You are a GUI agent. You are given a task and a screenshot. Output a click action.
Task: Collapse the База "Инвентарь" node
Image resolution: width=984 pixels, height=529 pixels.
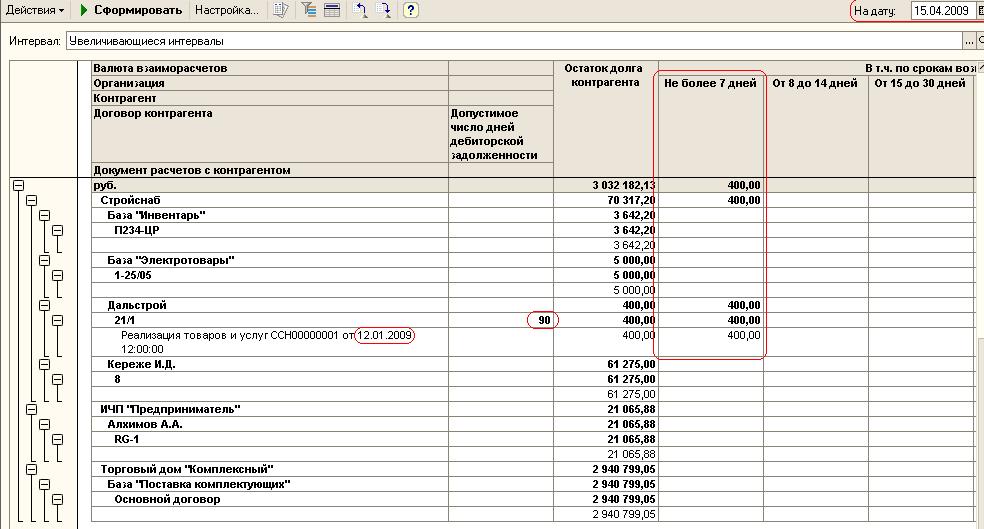coord(45,215)
